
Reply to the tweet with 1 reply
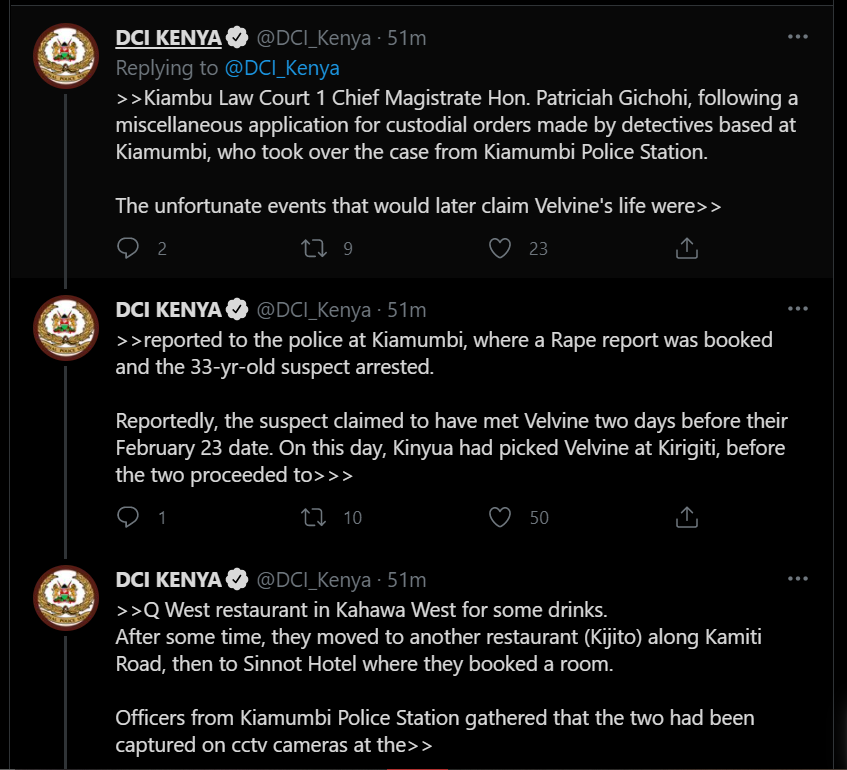click(128, 517)
